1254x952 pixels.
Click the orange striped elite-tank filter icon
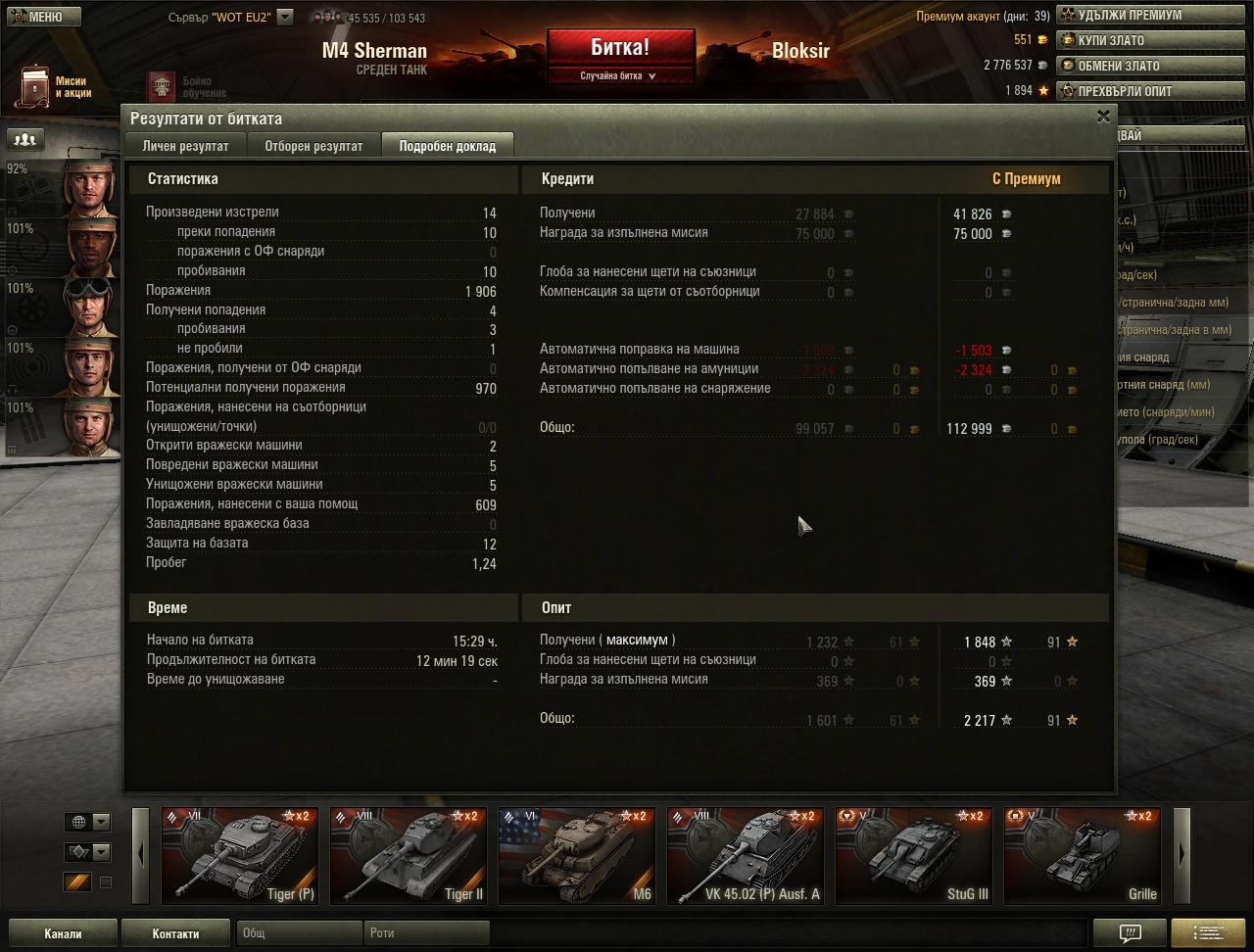(x=77, y=882)
